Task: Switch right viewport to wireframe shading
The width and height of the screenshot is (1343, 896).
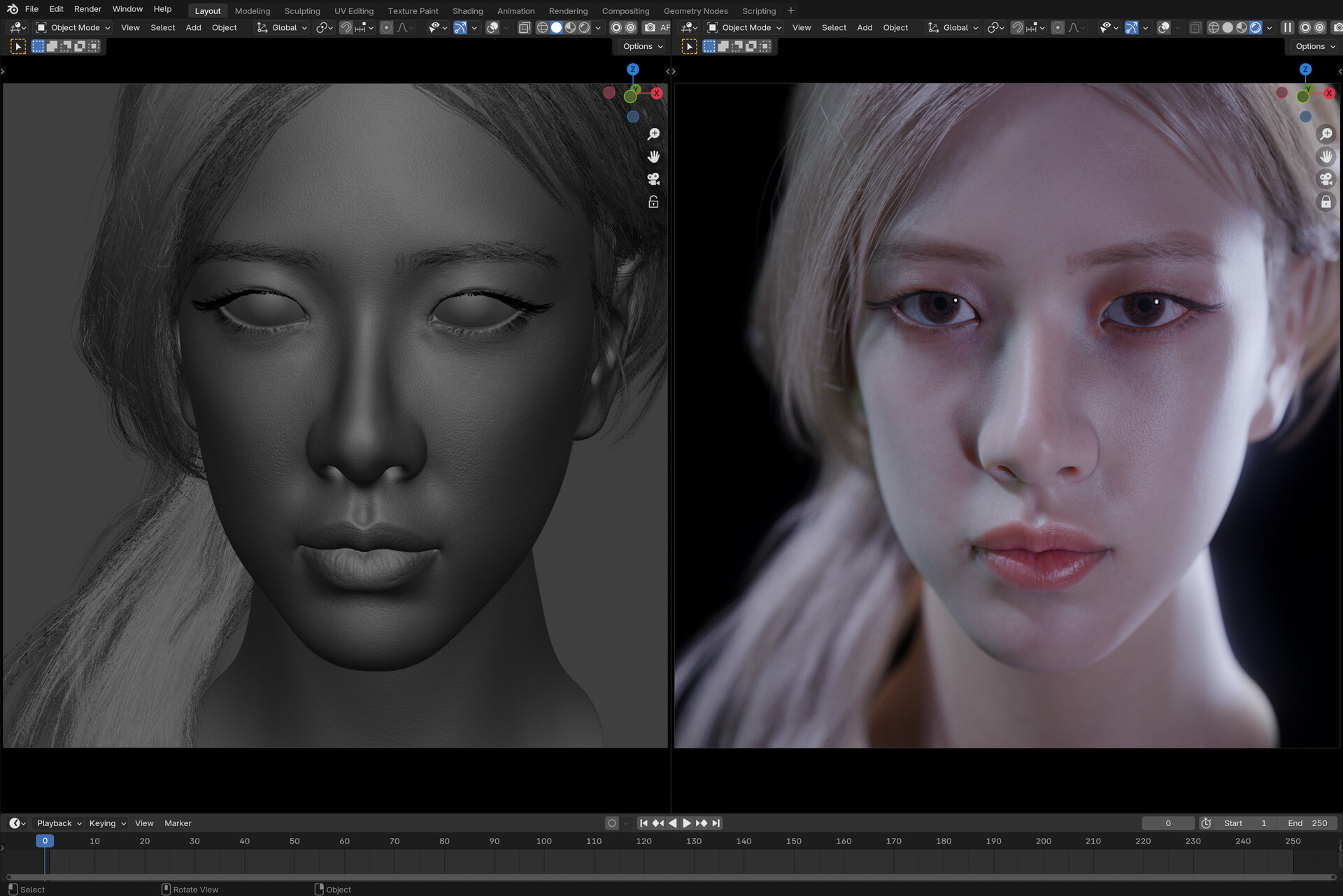Action: (x=1214, y=27)
